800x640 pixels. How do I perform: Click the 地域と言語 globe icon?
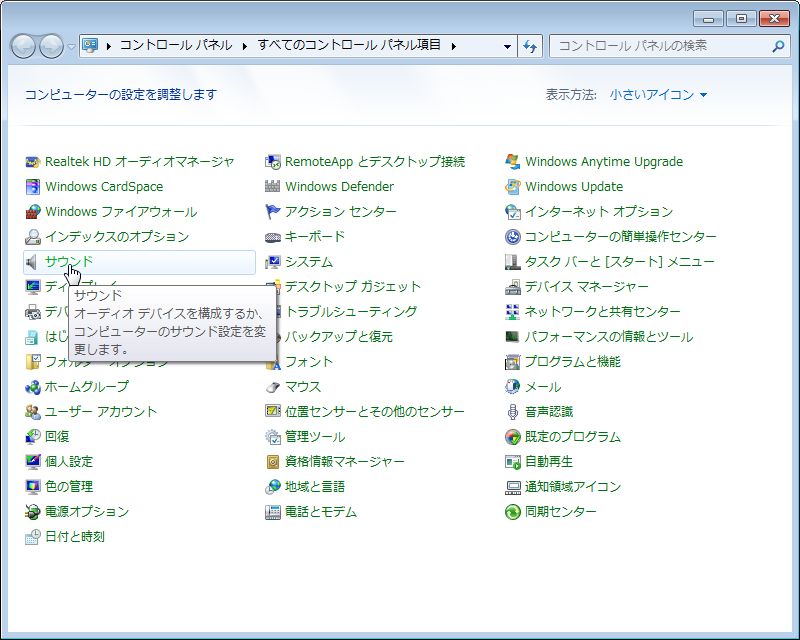(273, 487)
